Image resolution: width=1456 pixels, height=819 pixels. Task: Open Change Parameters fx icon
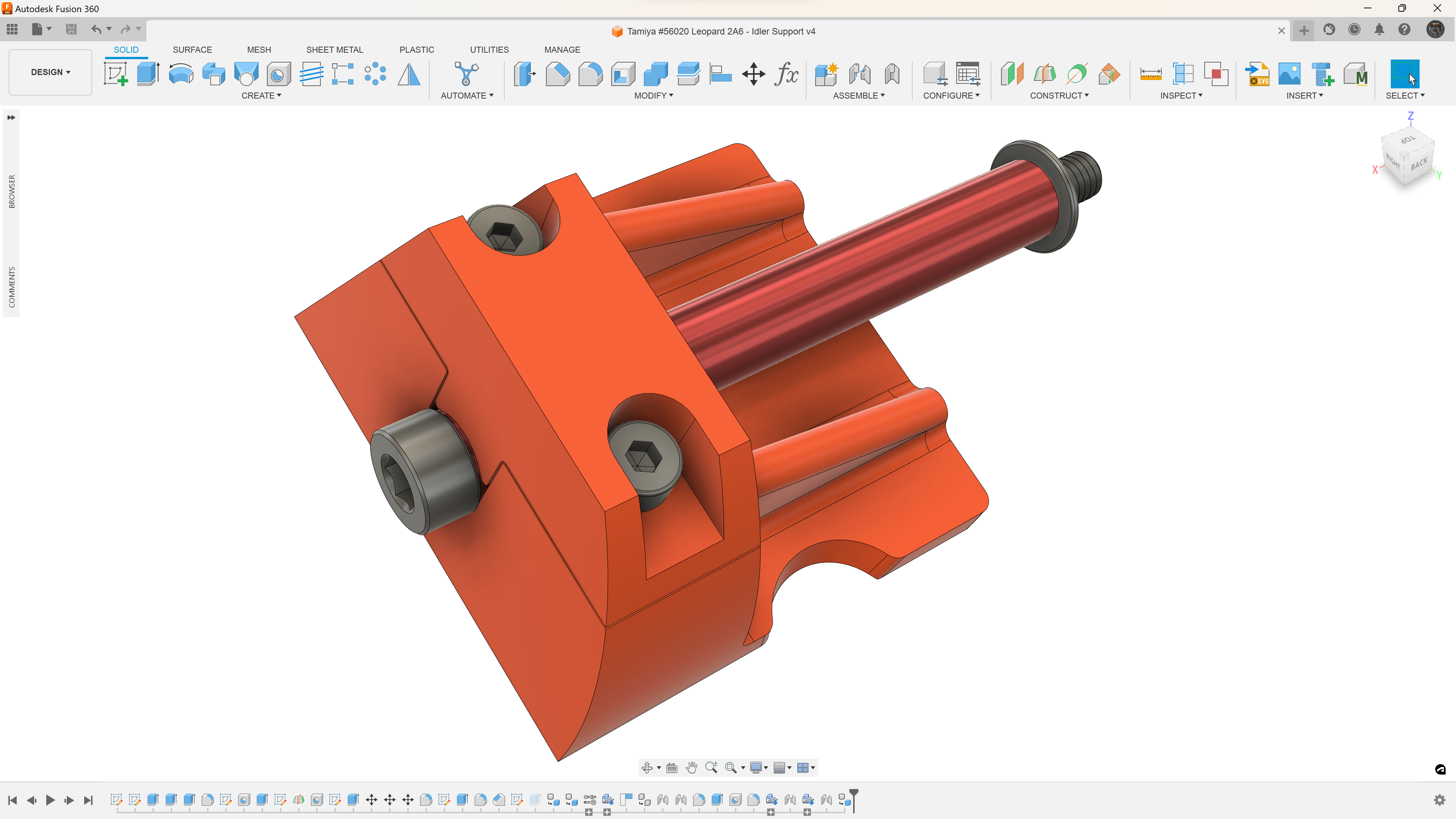coord(786,74)
